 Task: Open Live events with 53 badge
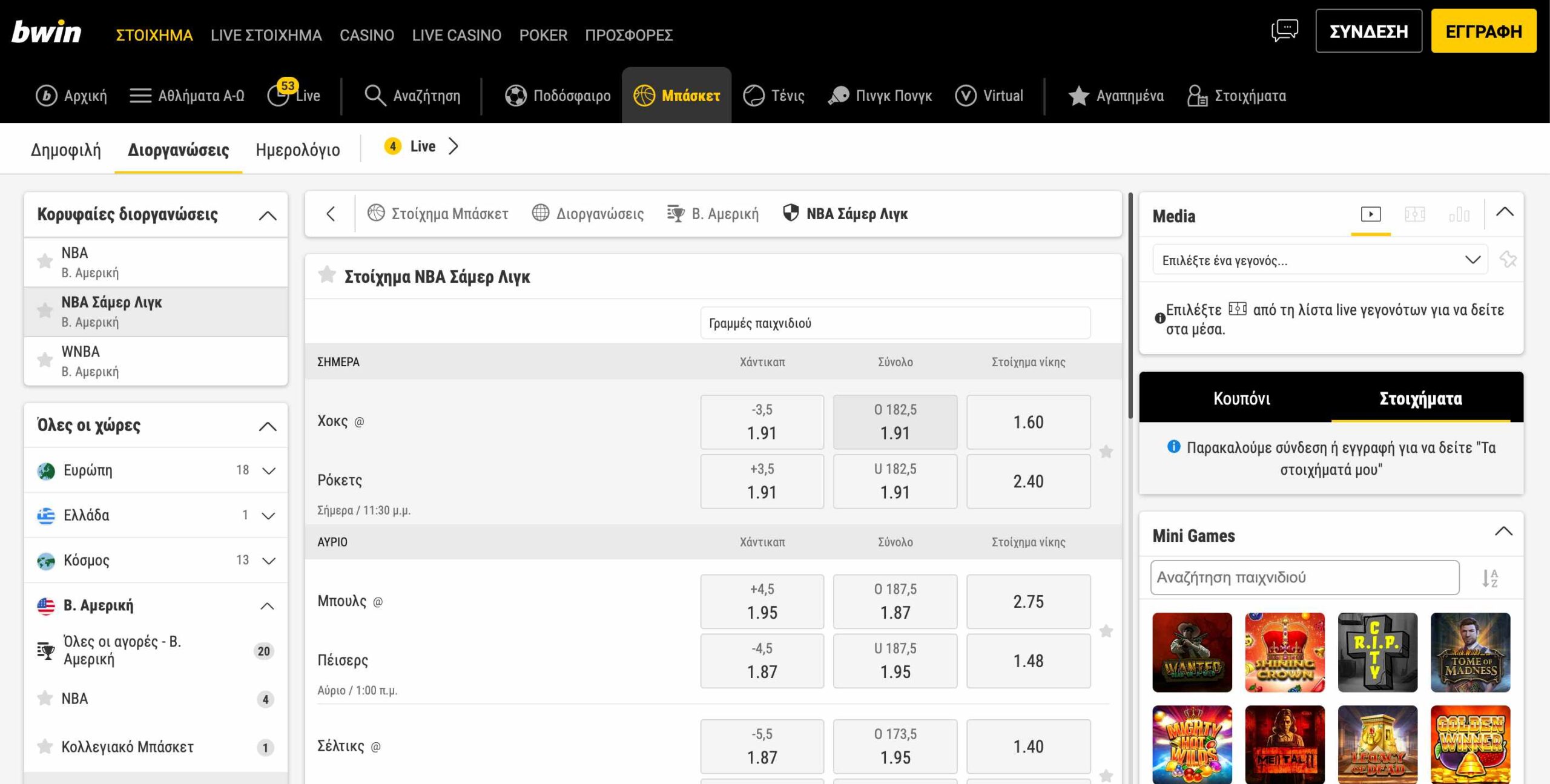[x=294, y=94]
